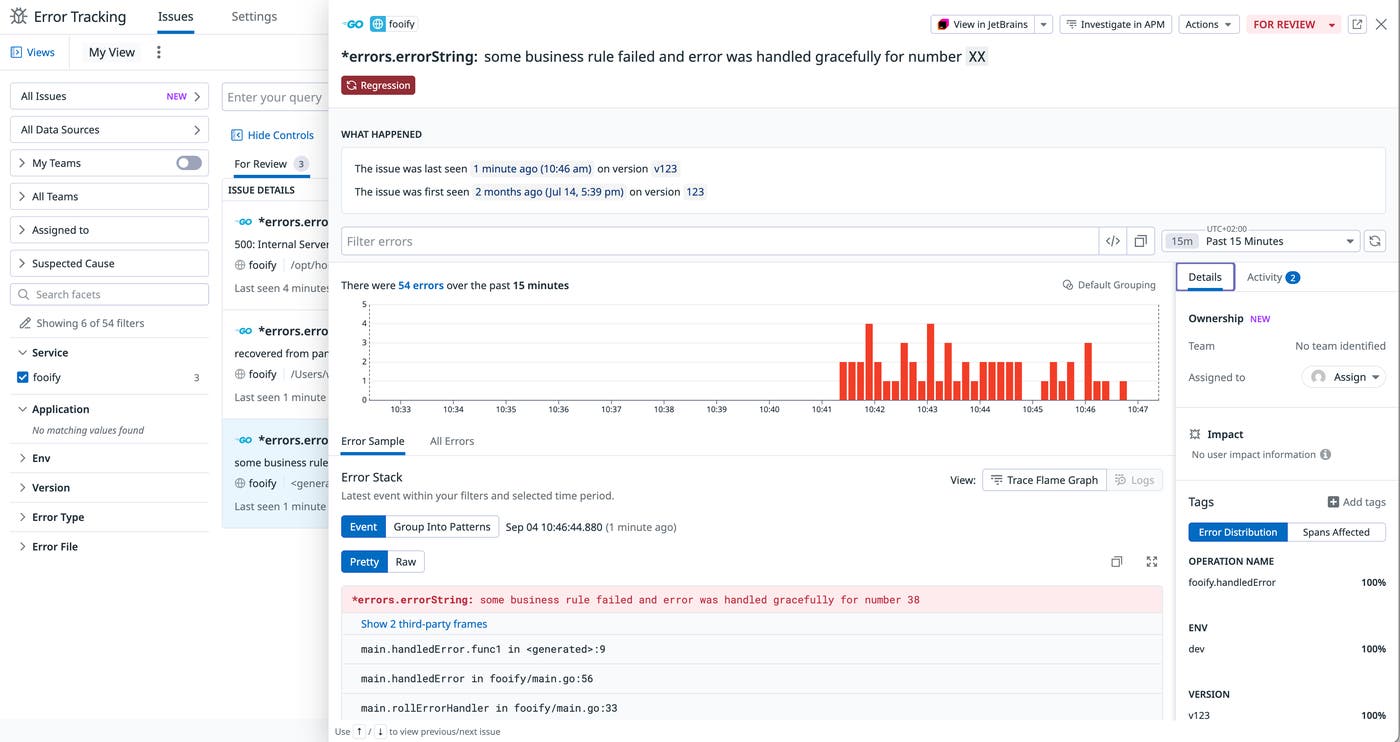1400x742 pixels.
Task: Click inside the Filter errors field
Action: [700, 240]
